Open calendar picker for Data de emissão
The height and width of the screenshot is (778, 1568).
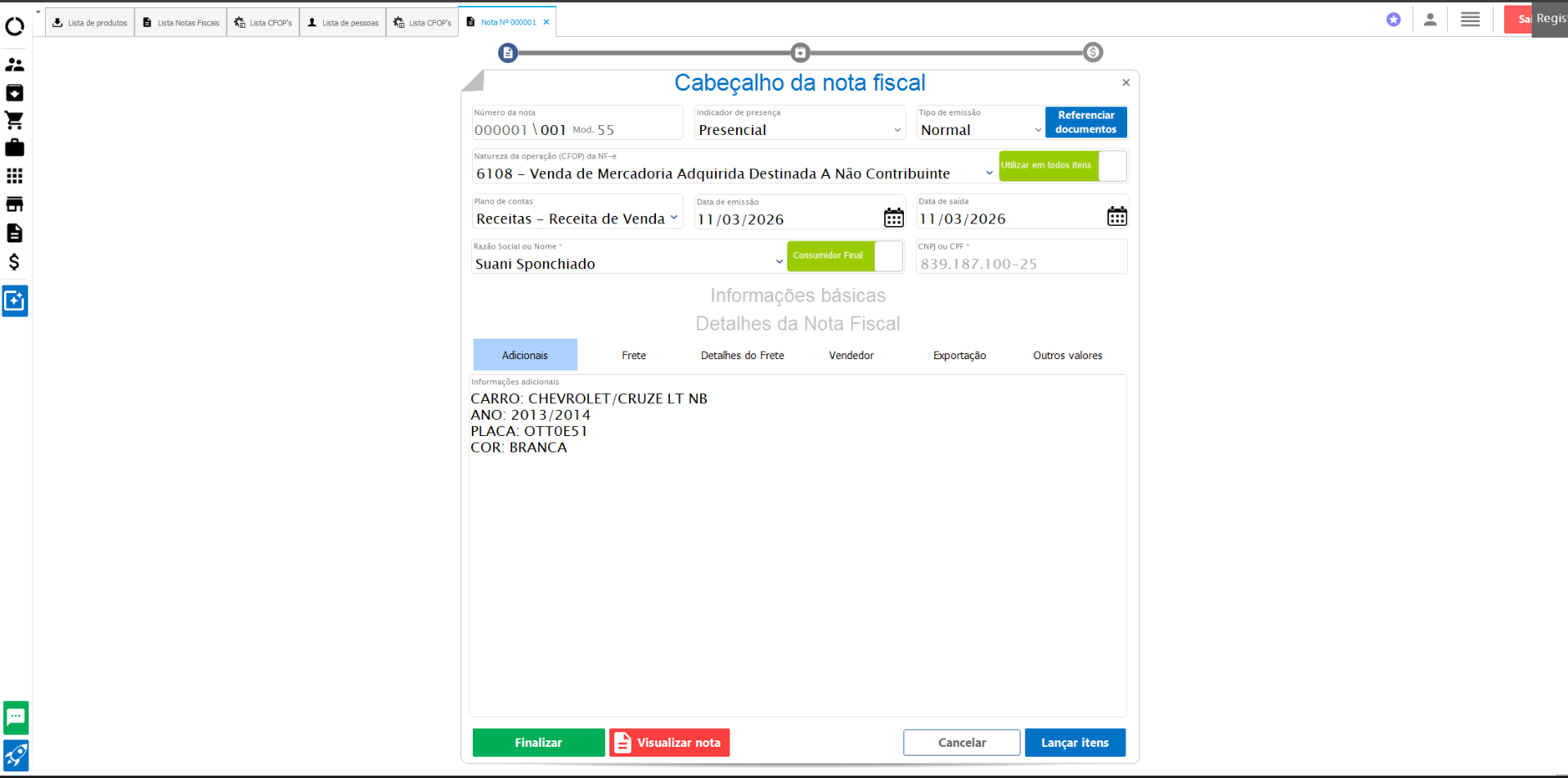(893, 218)
